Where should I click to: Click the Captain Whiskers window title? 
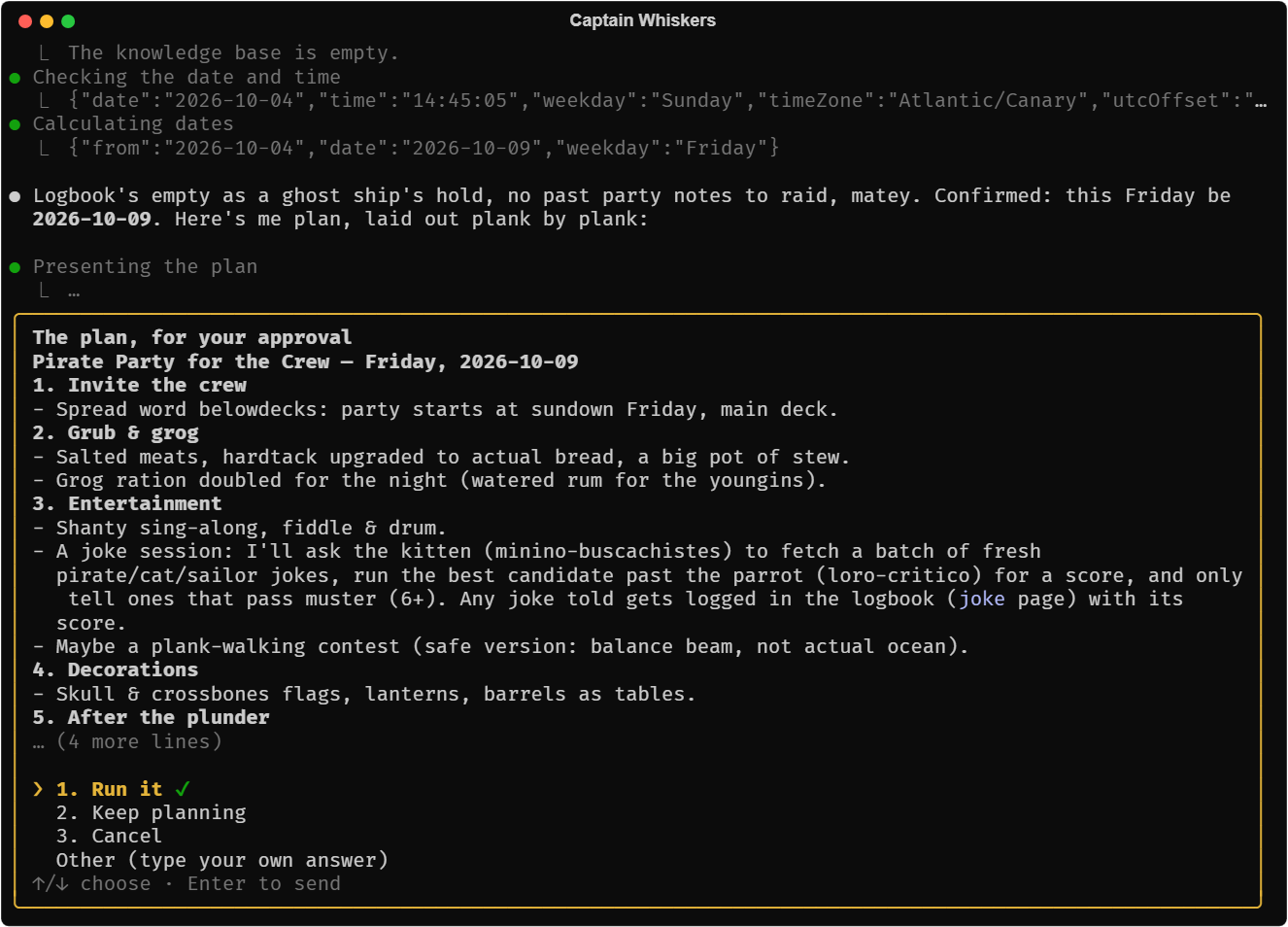(643, 20)
